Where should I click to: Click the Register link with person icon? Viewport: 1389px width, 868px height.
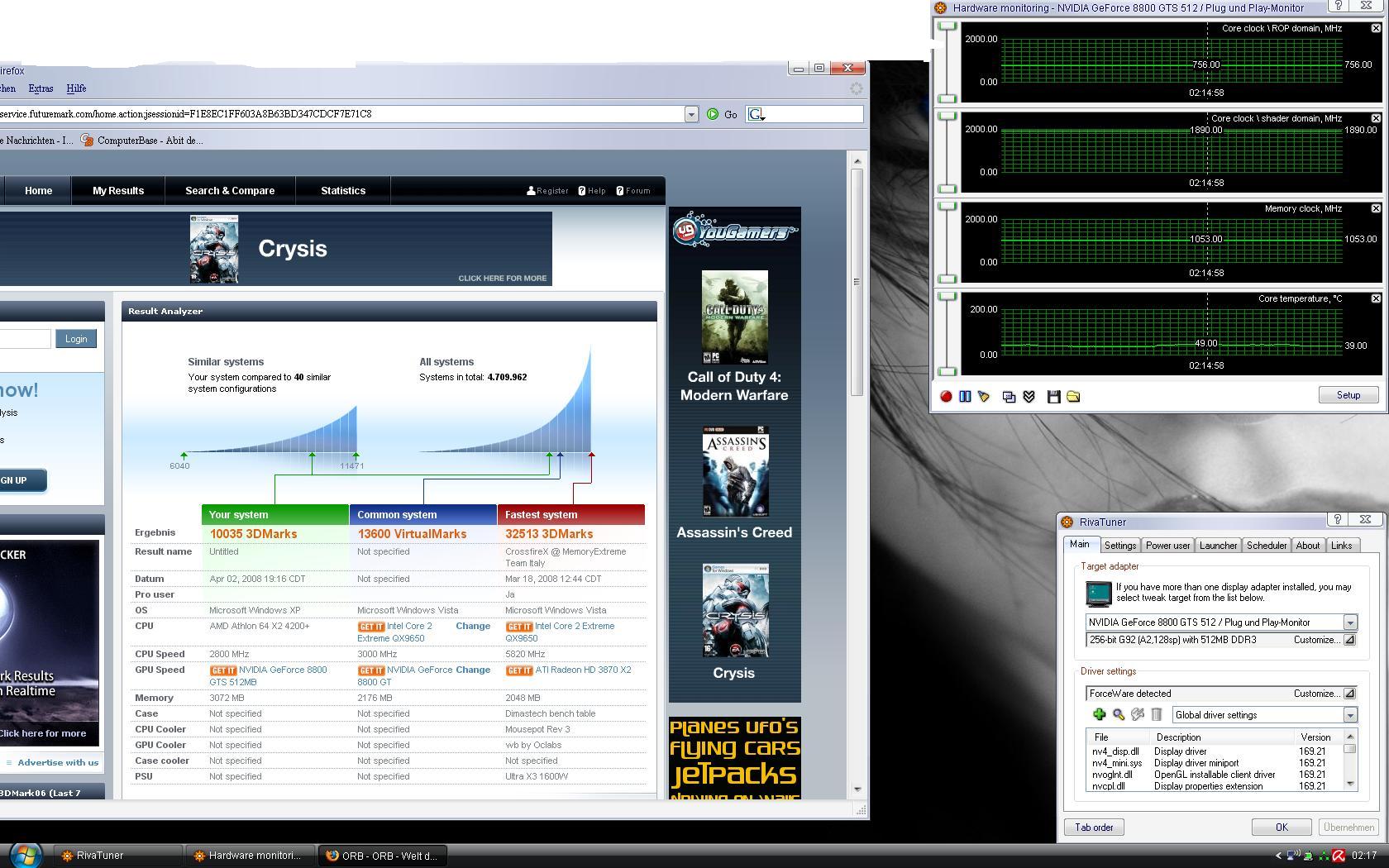547,191
